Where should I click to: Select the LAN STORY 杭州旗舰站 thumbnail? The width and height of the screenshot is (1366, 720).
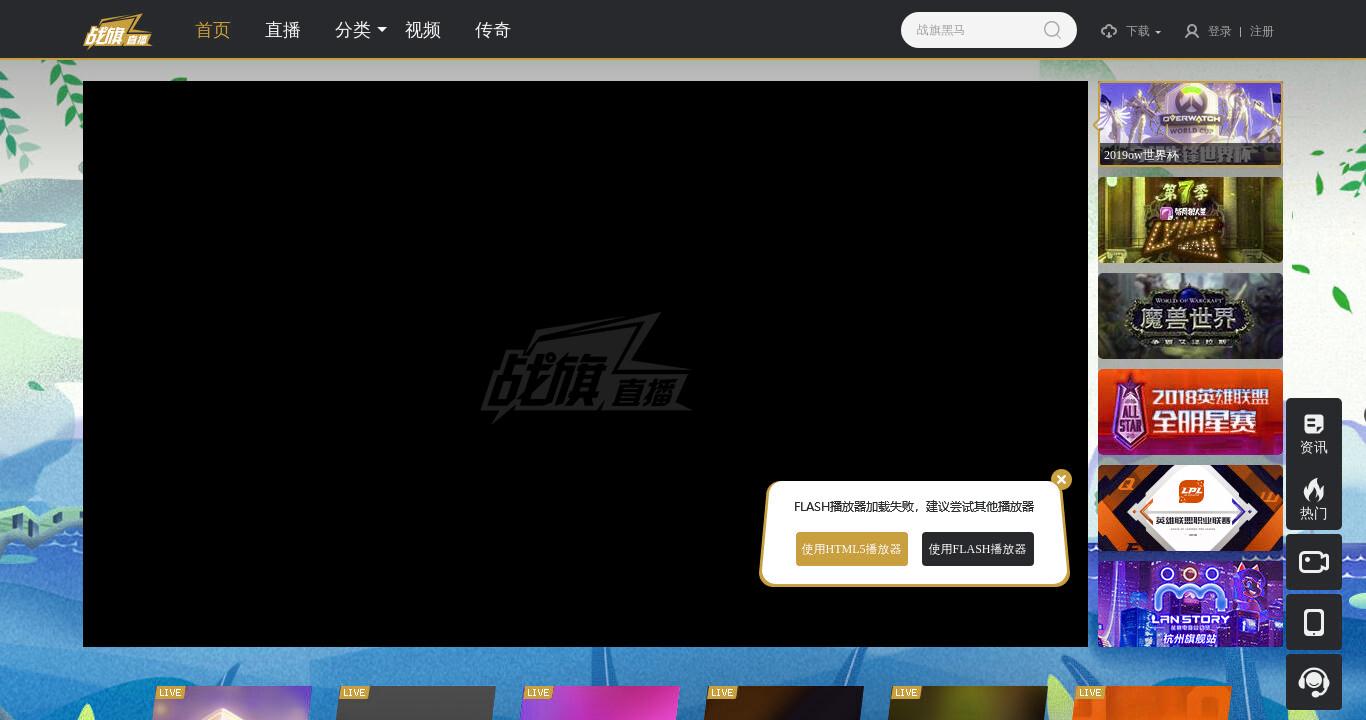[1190, 604]
